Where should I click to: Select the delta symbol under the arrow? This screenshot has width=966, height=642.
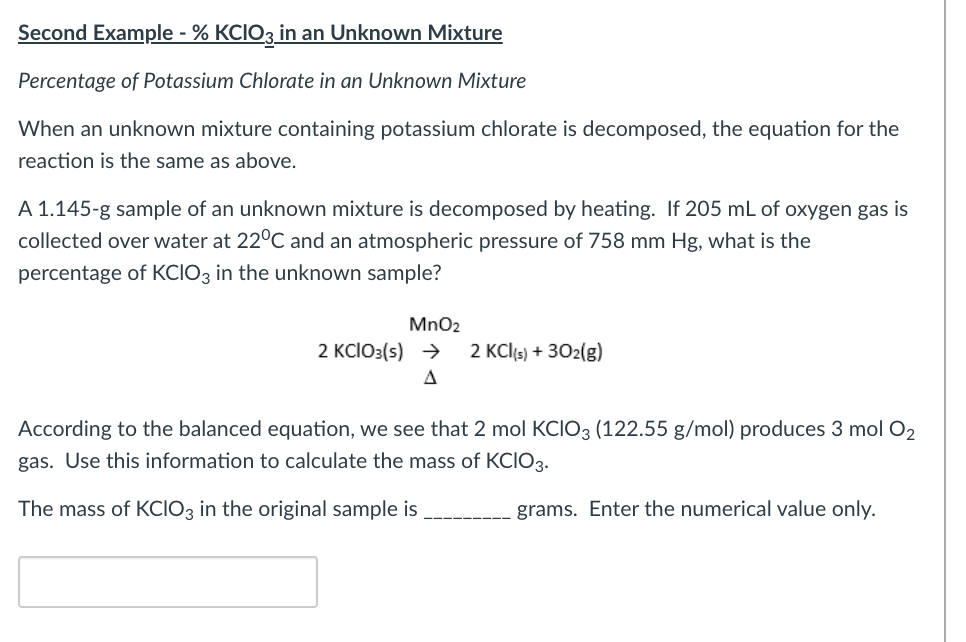click(x=430, y=377)
